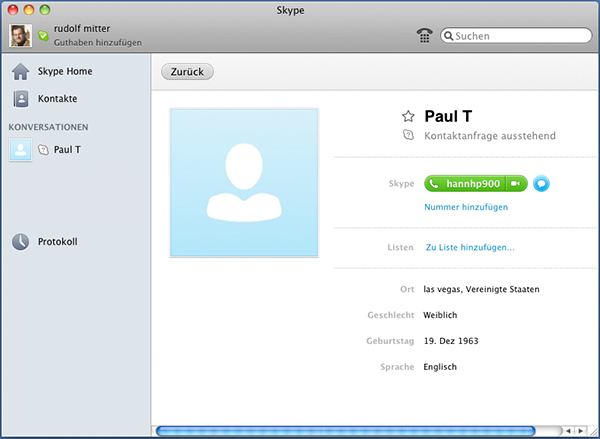Click Paul T's sidebar avatar thumbnail
Screen dimensions: 600x439
tap(21, 150)
